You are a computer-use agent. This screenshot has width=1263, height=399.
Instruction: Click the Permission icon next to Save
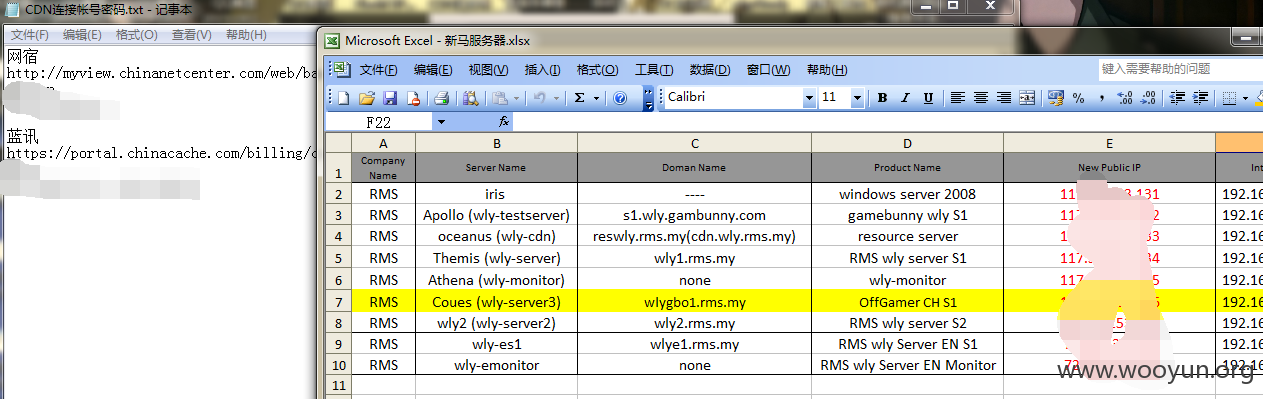412,98
